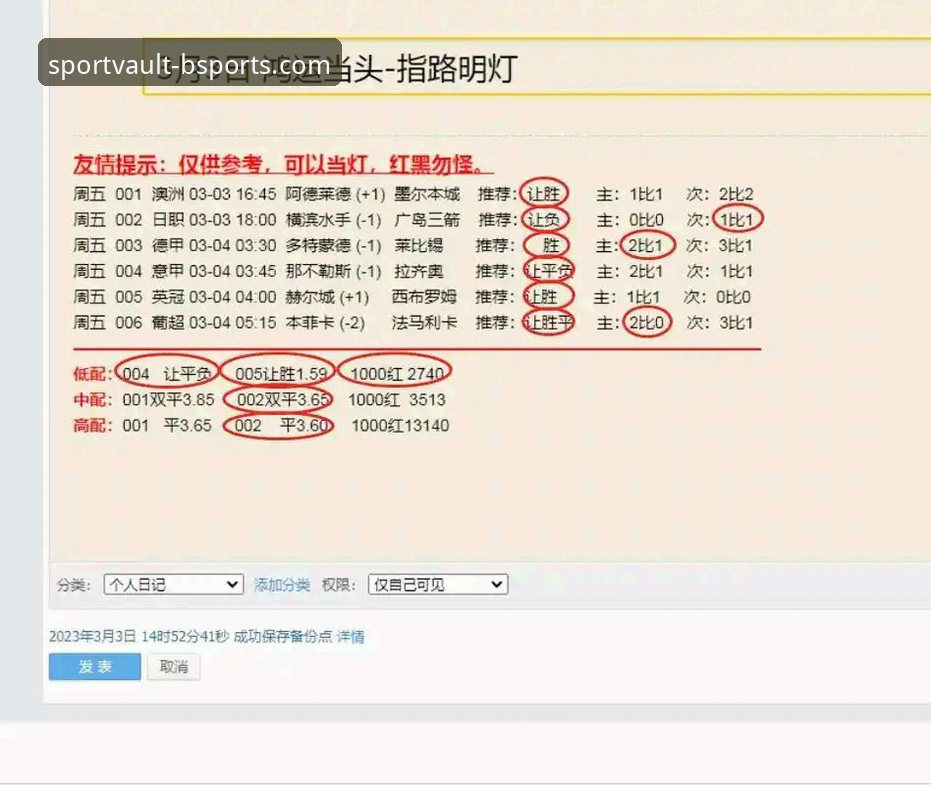This screenshot has width=931, height=785.
Task: Click the 高配 label
Action: pos(92,425)
